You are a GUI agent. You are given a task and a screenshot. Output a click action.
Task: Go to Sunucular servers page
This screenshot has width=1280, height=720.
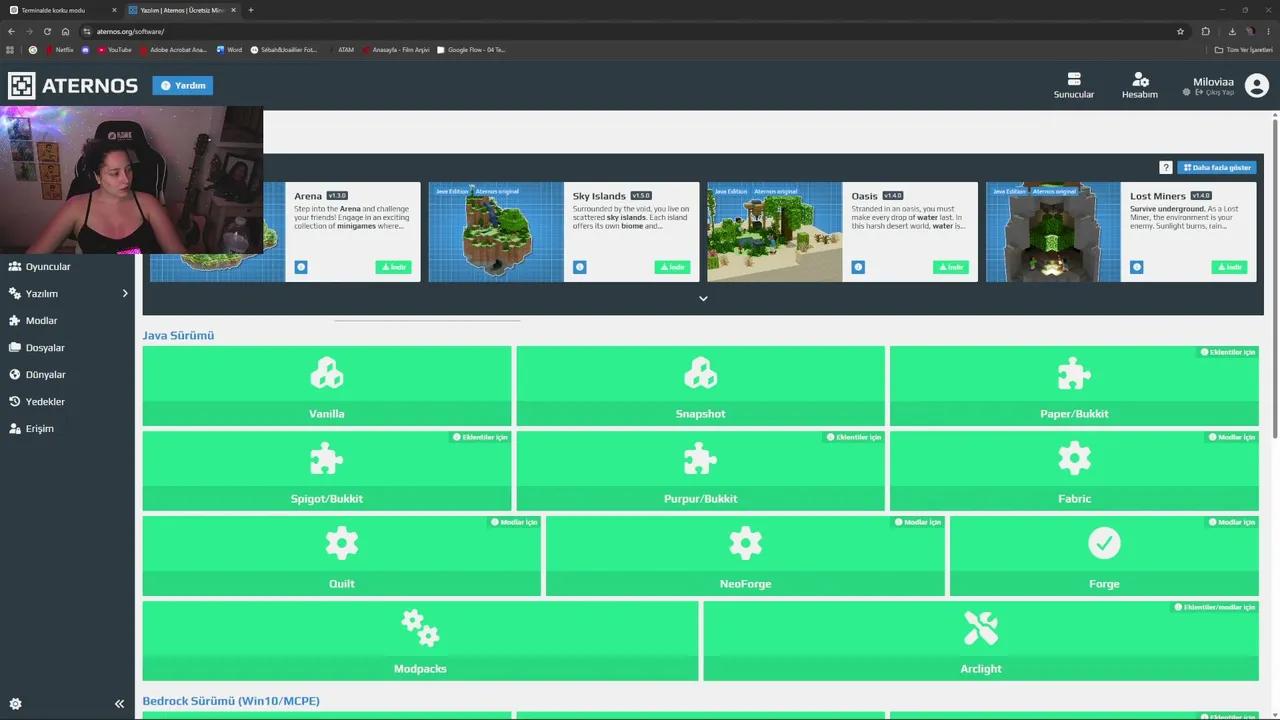tap(1074, 86)
